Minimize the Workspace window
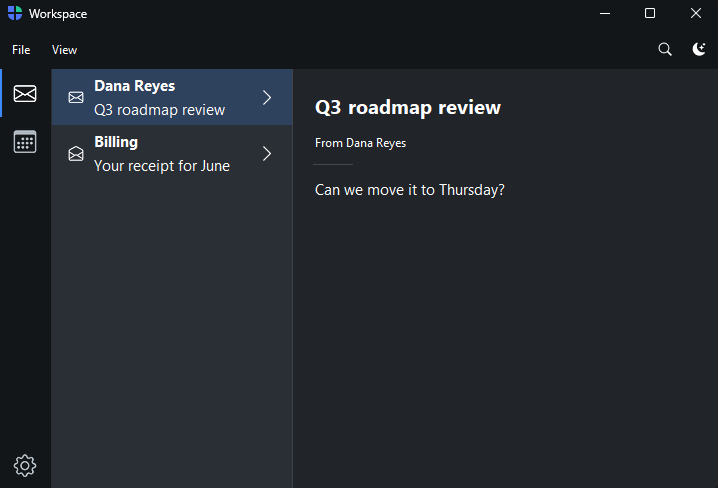The width and height of the screenshot is (718, 488). (x=605, y=13)
